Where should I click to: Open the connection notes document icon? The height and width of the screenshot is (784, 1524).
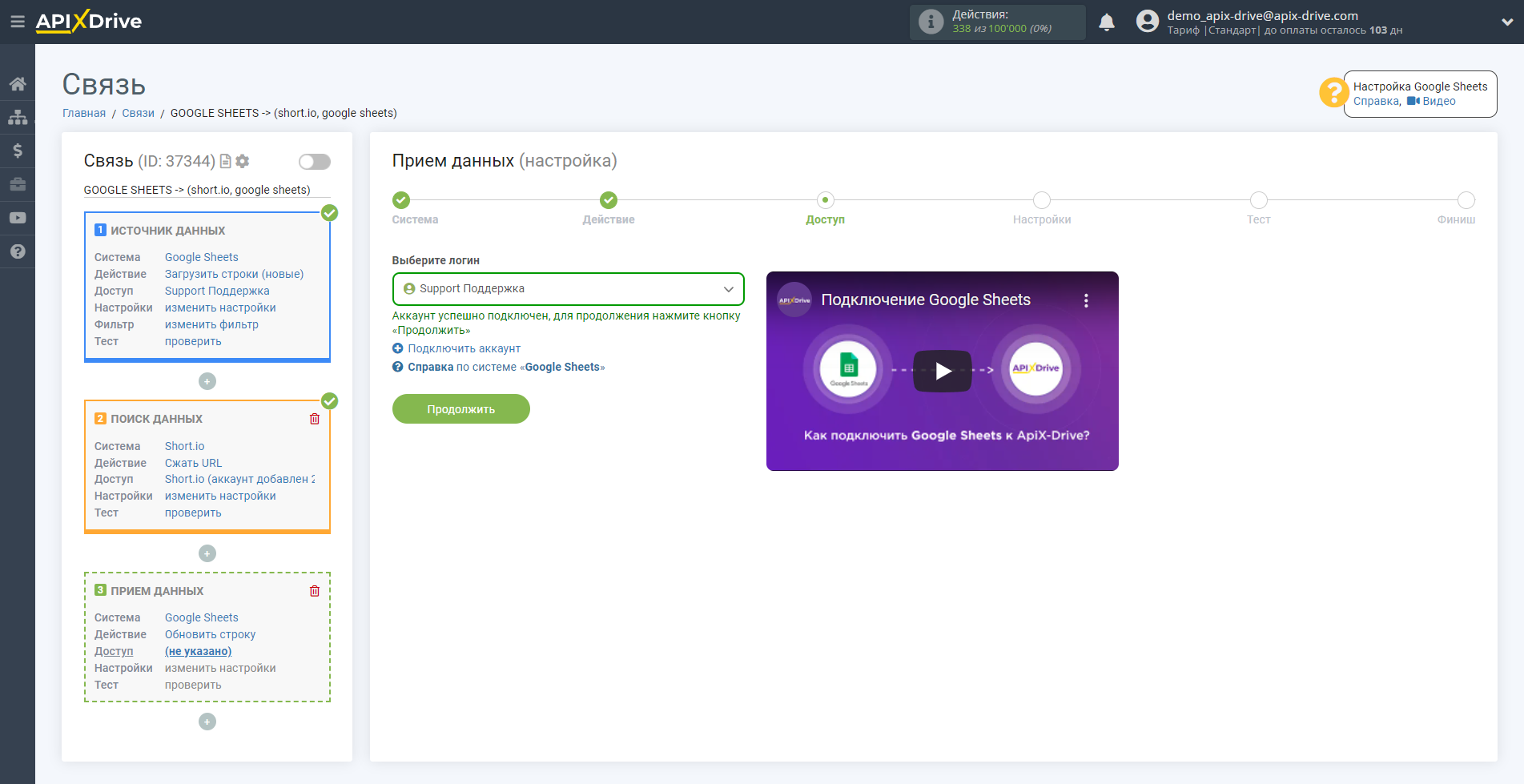coord(226,161)
